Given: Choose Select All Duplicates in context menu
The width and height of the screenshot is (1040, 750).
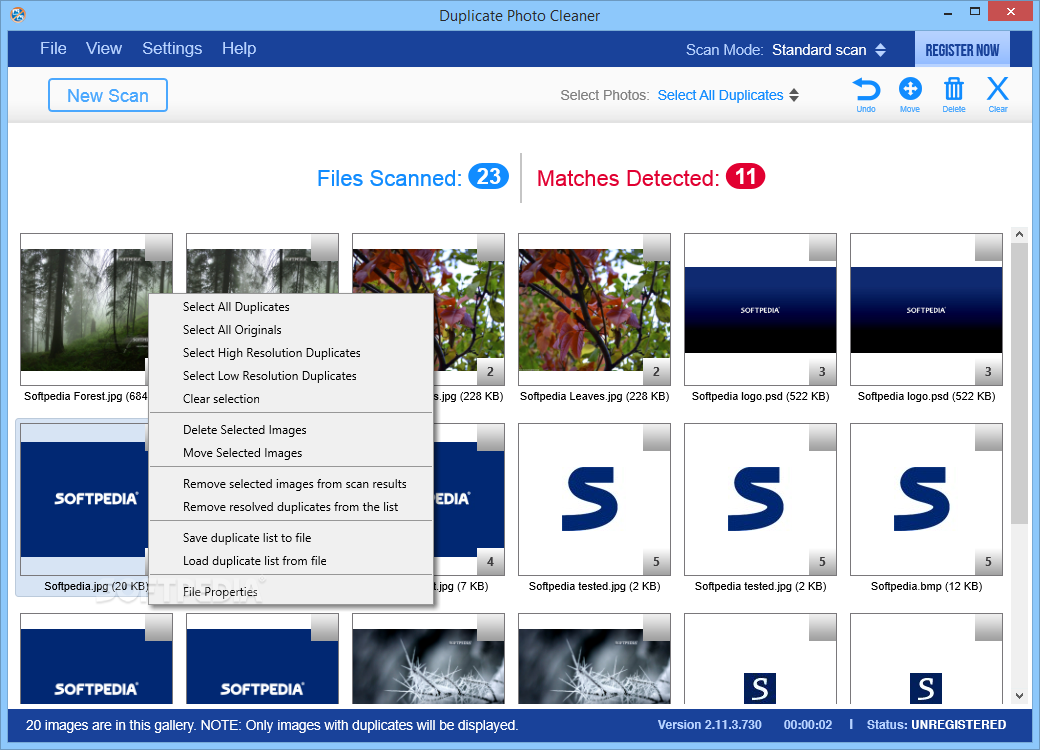Looking at the screenshot, I should (291, 306).
